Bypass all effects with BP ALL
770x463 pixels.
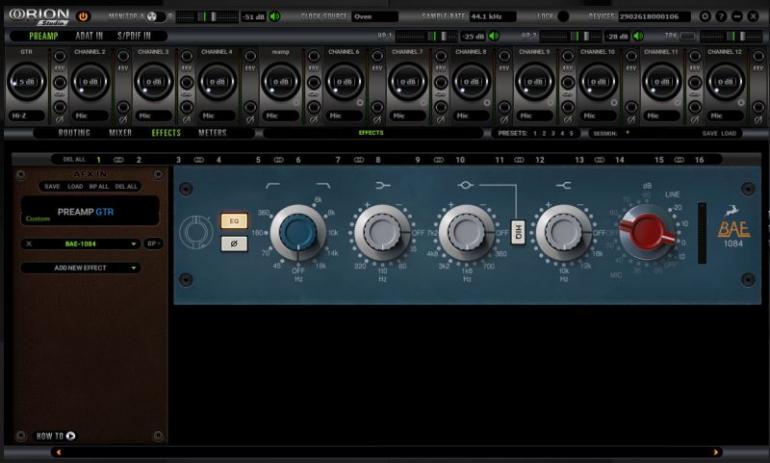tap(99, 187)
